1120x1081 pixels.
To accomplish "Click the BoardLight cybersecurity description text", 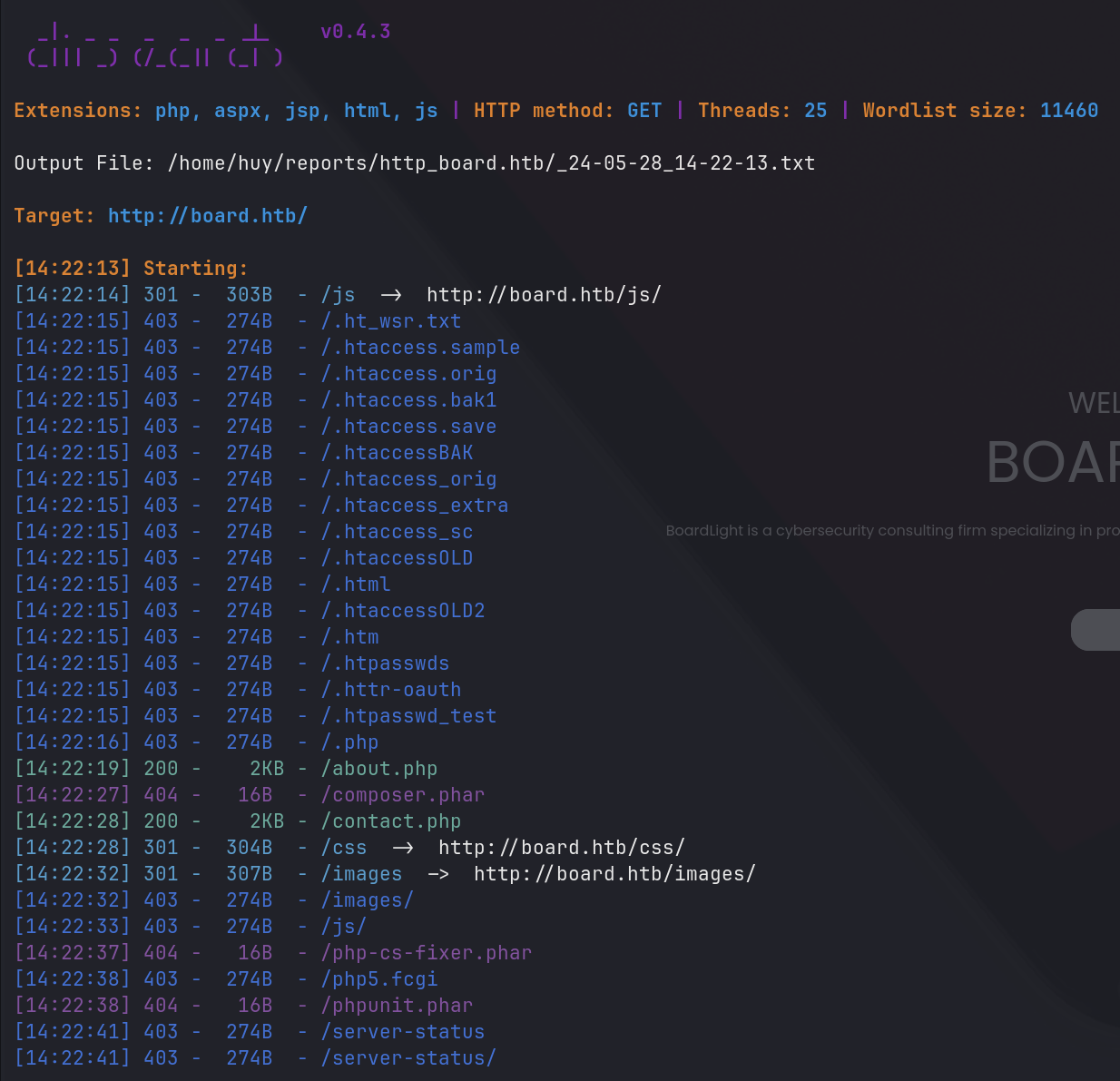I will click(891, 531).
